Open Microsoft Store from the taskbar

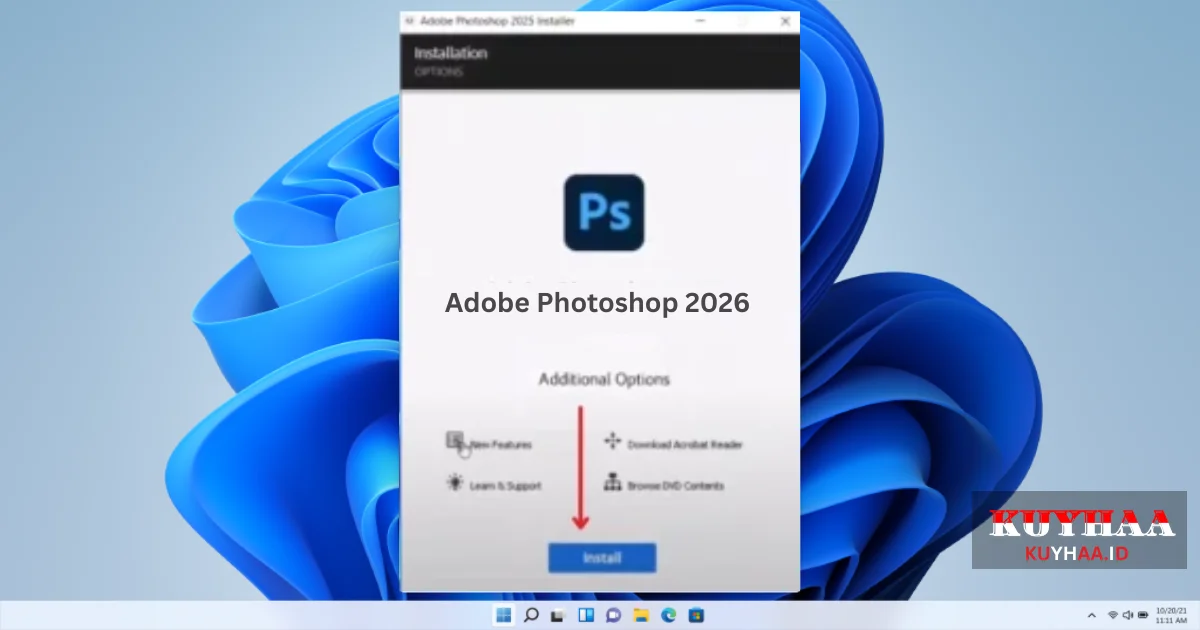698,616
